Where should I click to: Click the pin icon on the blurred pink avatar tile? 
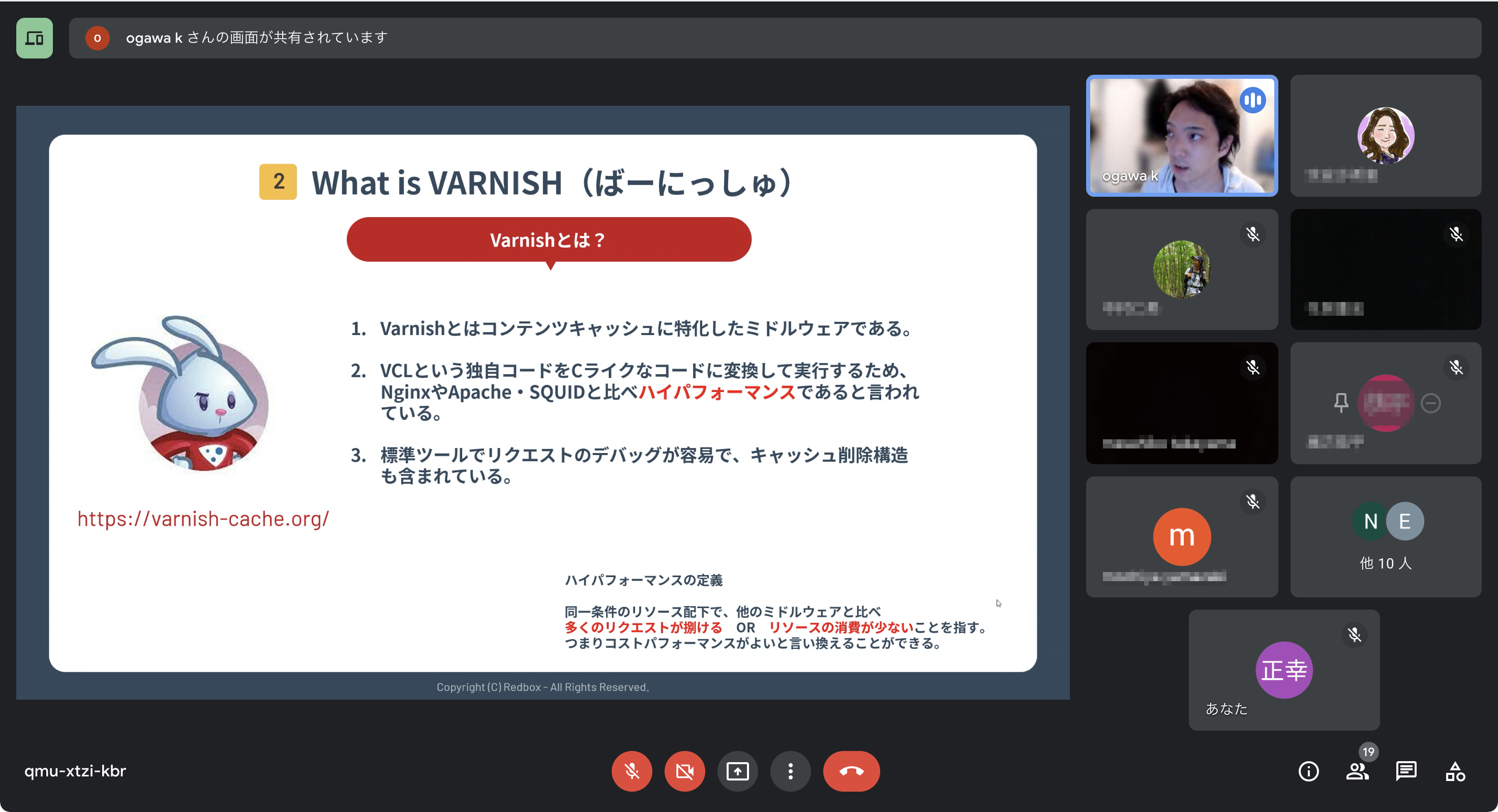[x=1341, y=403]
